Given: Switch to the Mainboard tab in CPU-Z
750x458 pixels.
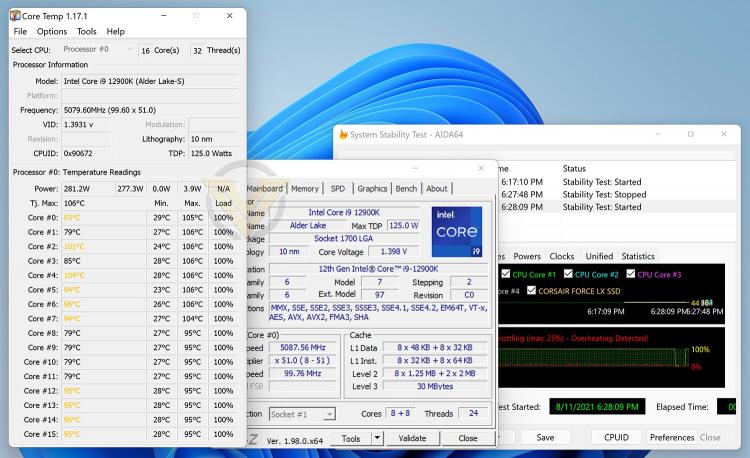Looking at the screenshot, I should [x=265, y=188].
